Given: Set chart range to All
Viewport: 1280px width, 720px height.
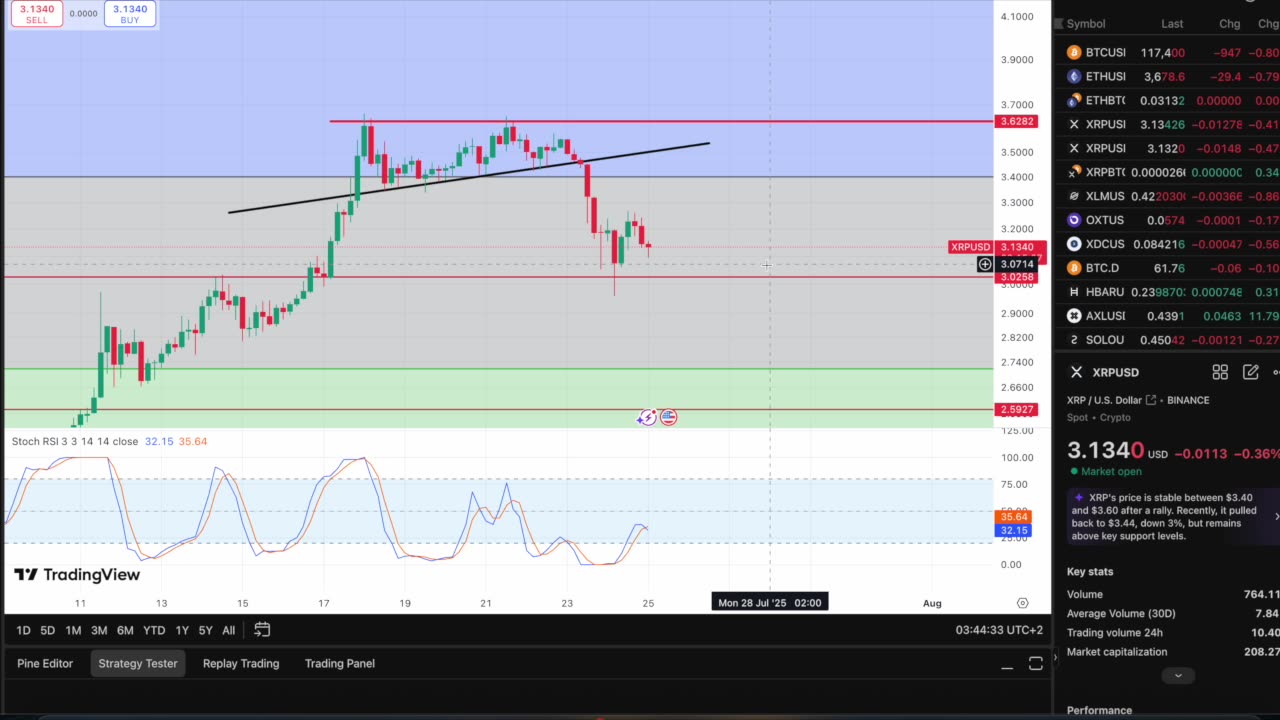Looking at the screenshot, I should click(228, 630).
